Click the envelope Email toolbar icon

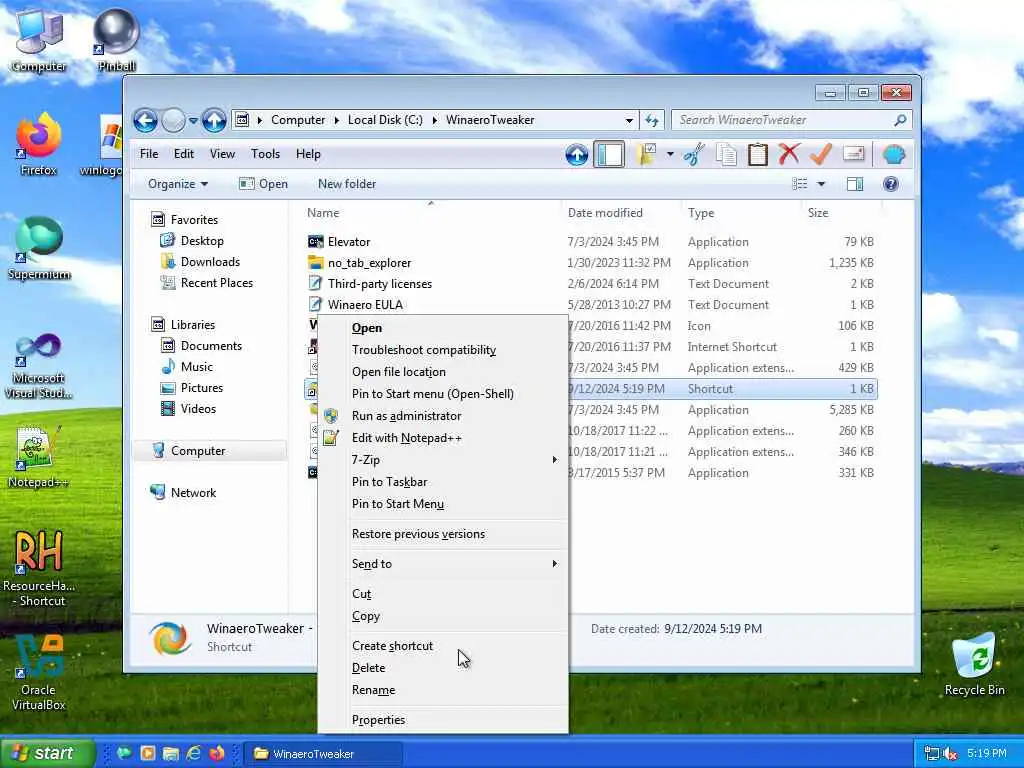[x=854, y=154]
